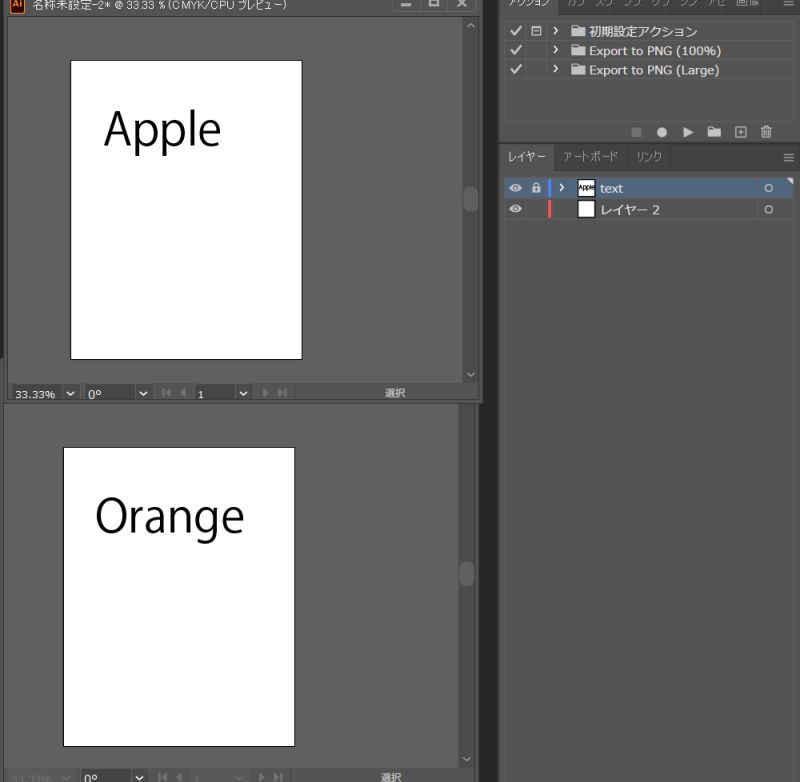Create a new action with the plus icon
800x782 pixels.
click(x=740, y=131)
